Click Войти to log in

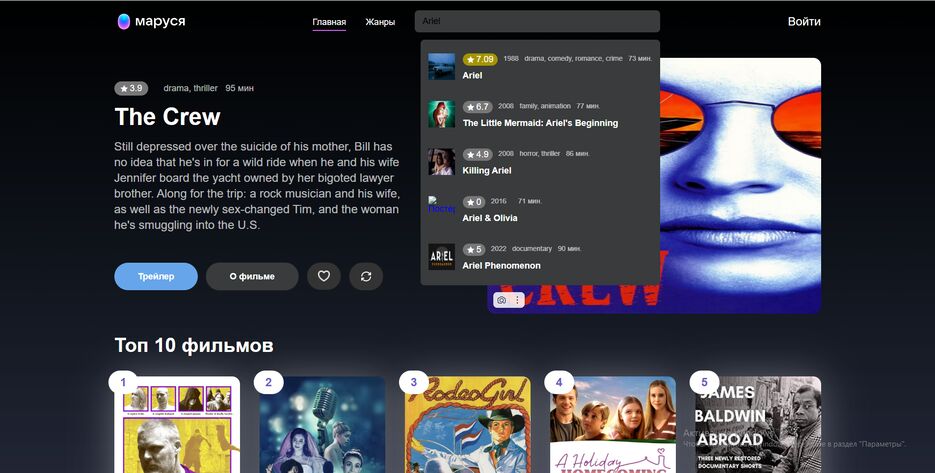click(804, 21)
